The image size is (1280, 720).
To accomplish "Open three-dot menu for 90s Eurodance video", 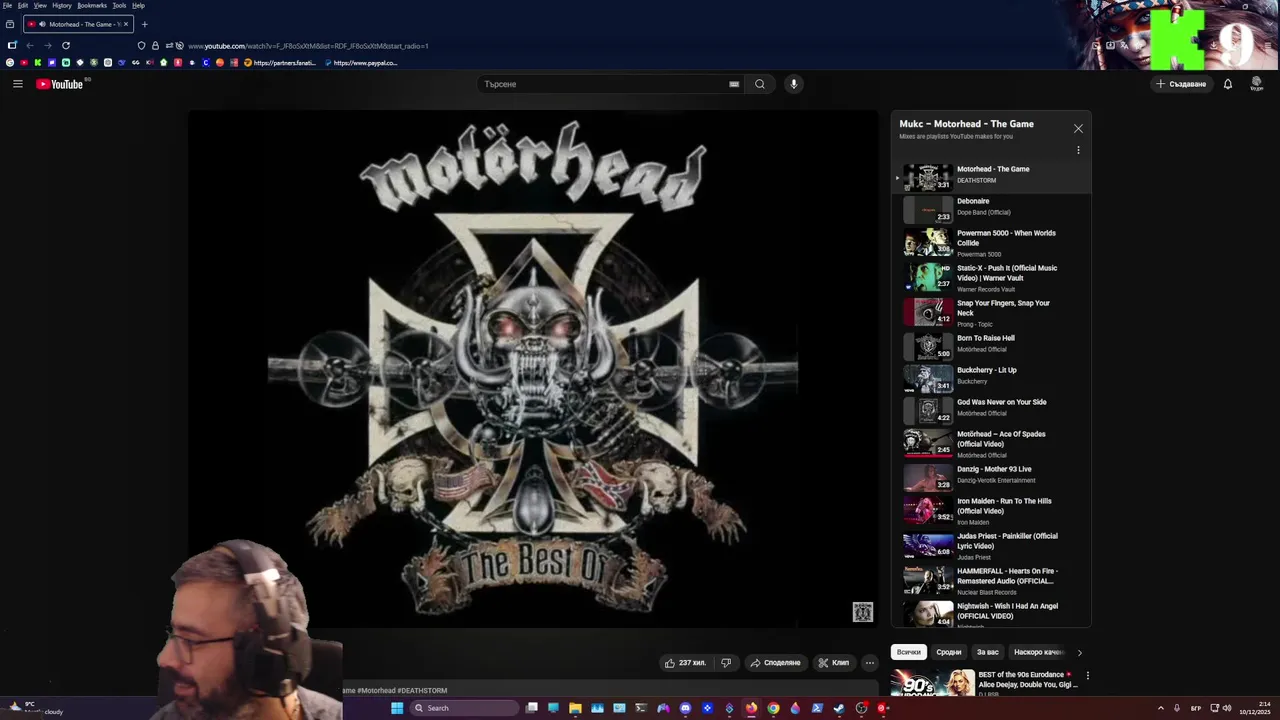I will point(1088,676).
